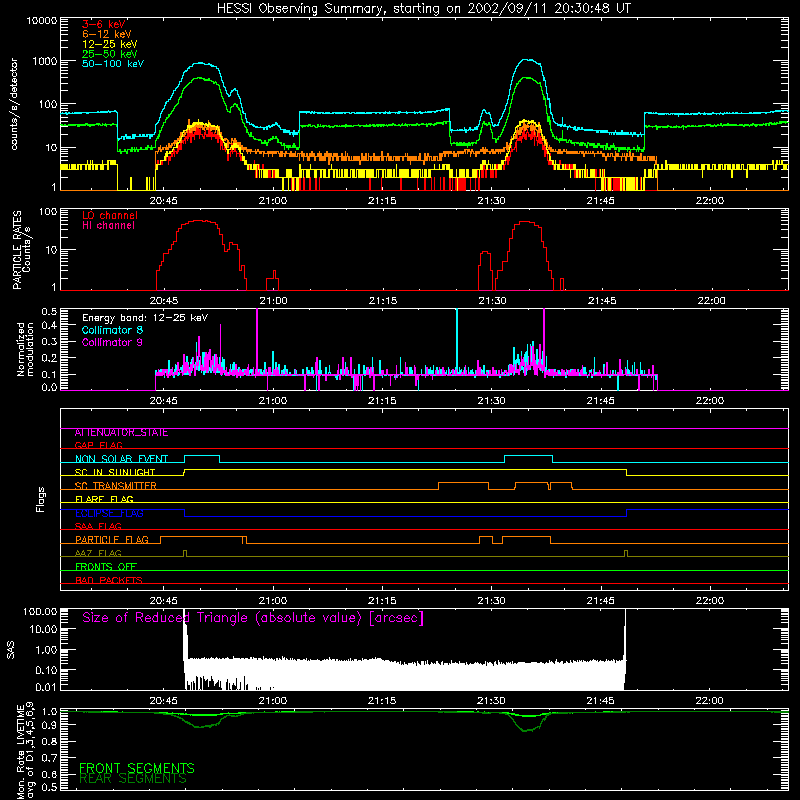Image resolution: width=800 pixels, height=800 pixels.
Task: Click the NON_SOLAR_EVENT flag label
Action: (121, 459)
